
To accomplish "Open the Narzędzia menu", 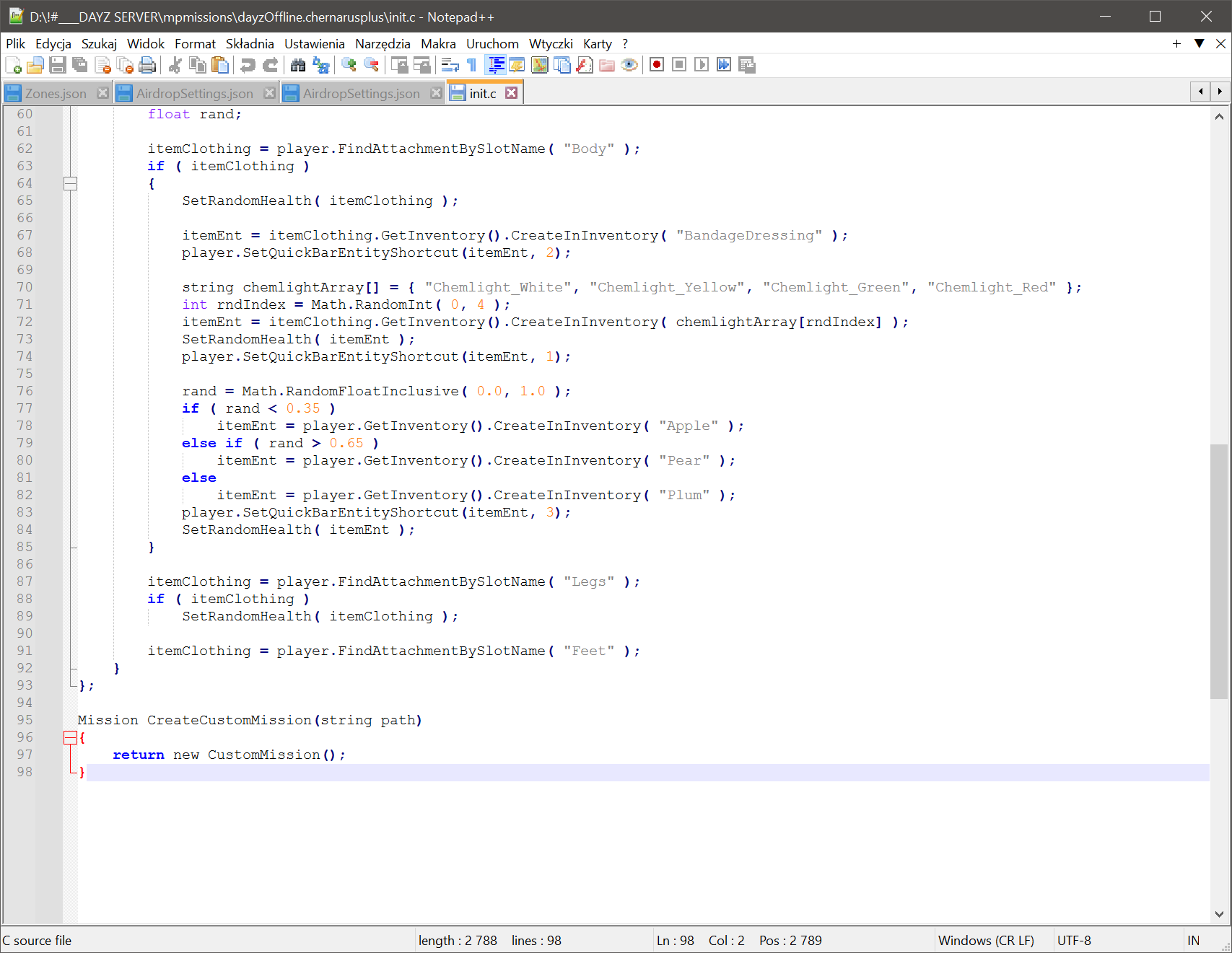I will pyautogui.click(x=383, y=44).
